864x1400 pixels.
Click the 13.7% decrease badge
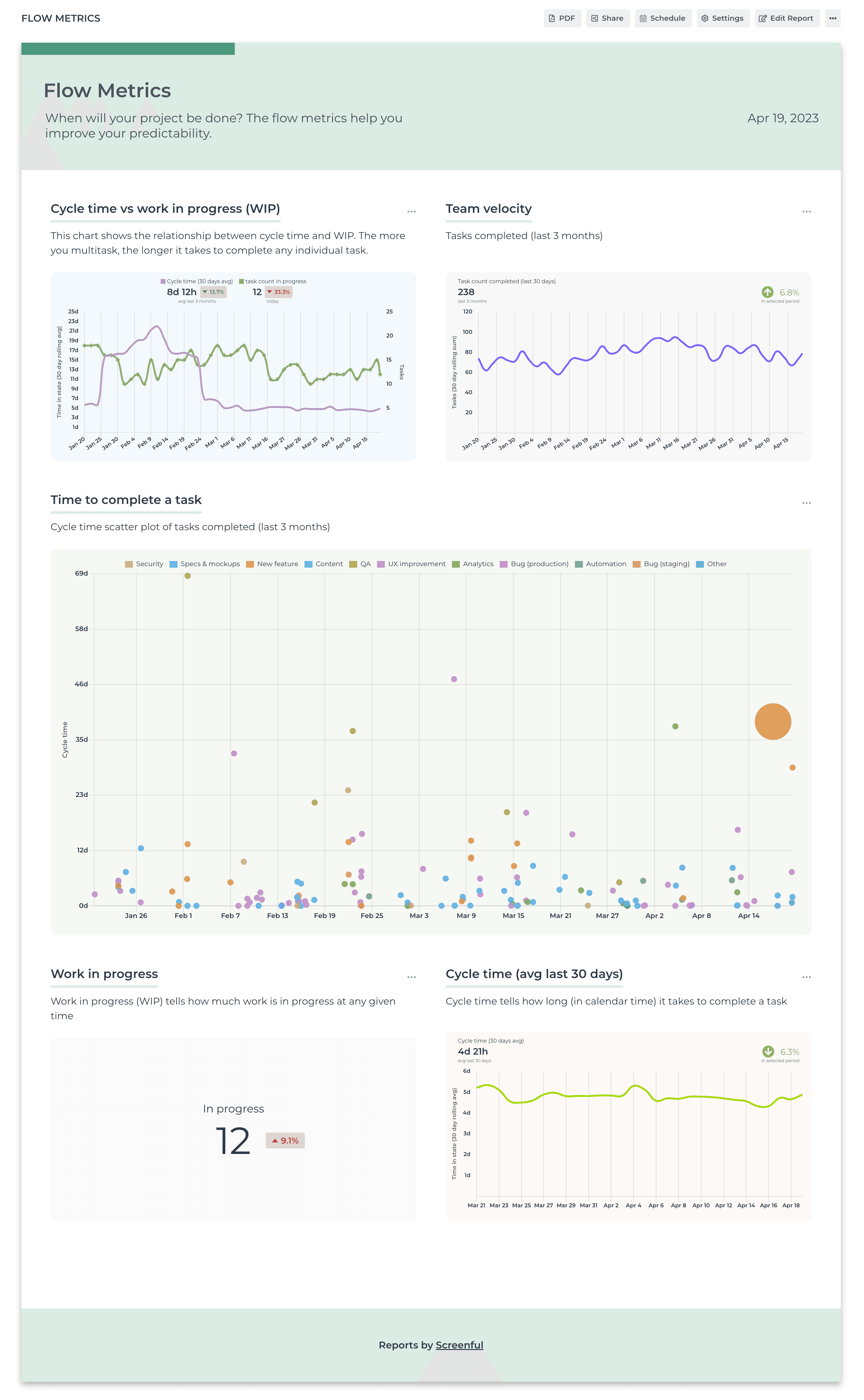point(213,292)
